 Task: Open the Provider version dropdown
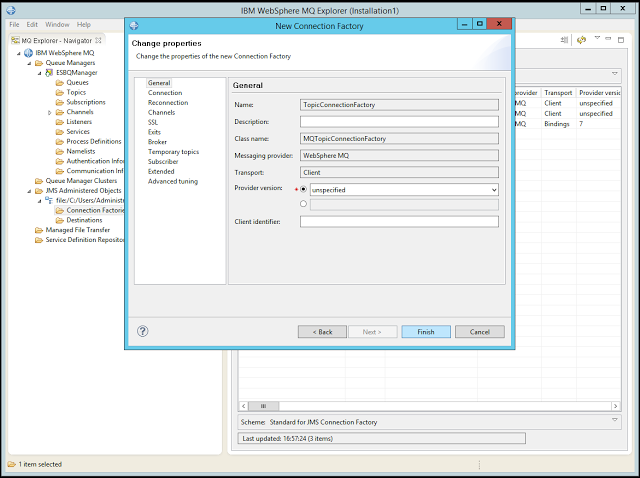point(494,190)
